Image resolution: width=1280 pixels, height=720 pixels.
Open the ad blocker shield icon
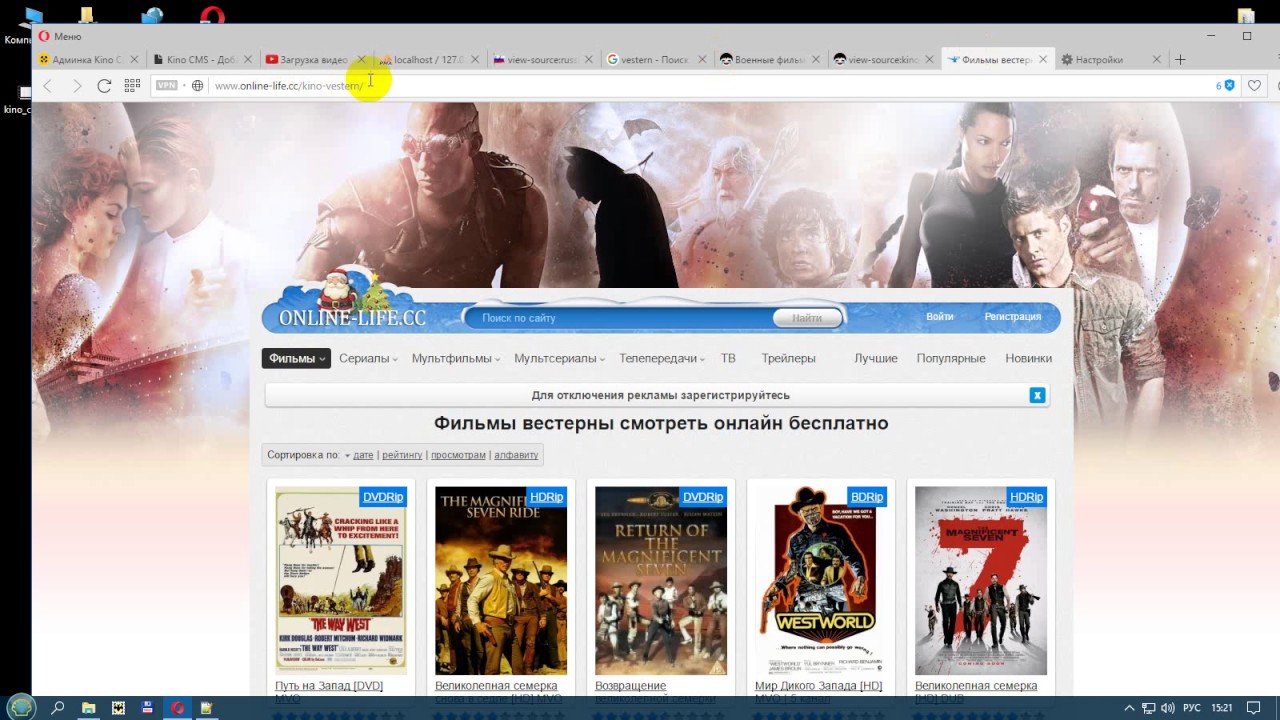(1229, 86)
